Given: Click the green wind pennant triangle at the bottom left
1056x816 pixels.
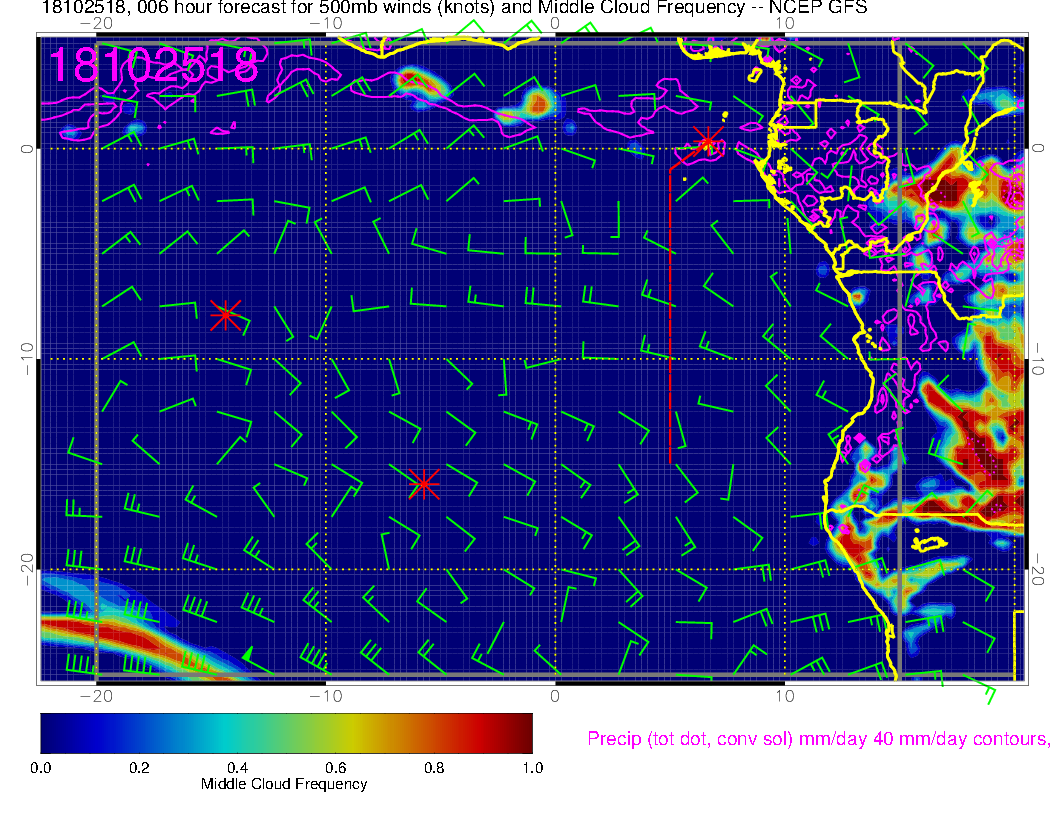Looking at the screenshot, I should pos(247,653).
